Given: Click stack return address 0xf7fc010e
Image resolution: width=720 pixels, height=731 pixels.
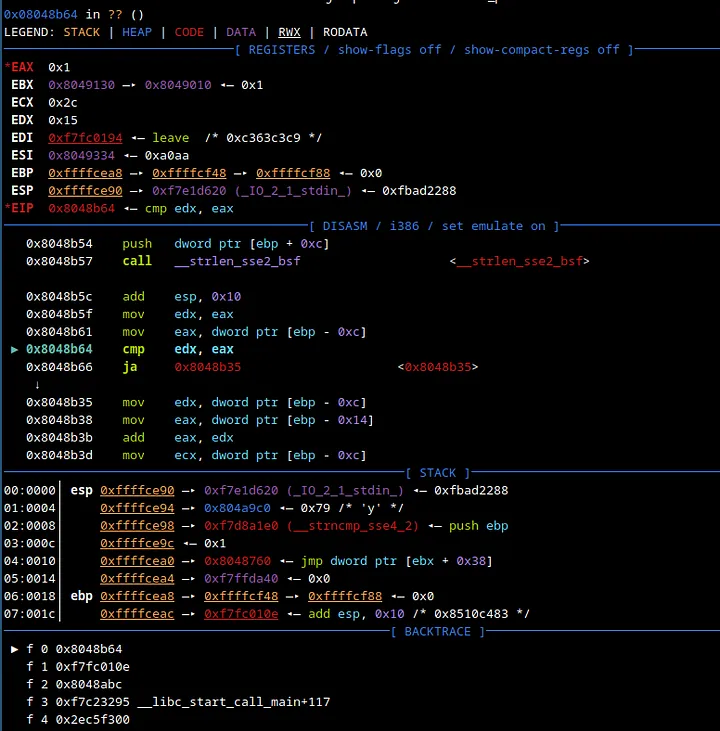Looking at the screenshot, I should coord(241,614).
